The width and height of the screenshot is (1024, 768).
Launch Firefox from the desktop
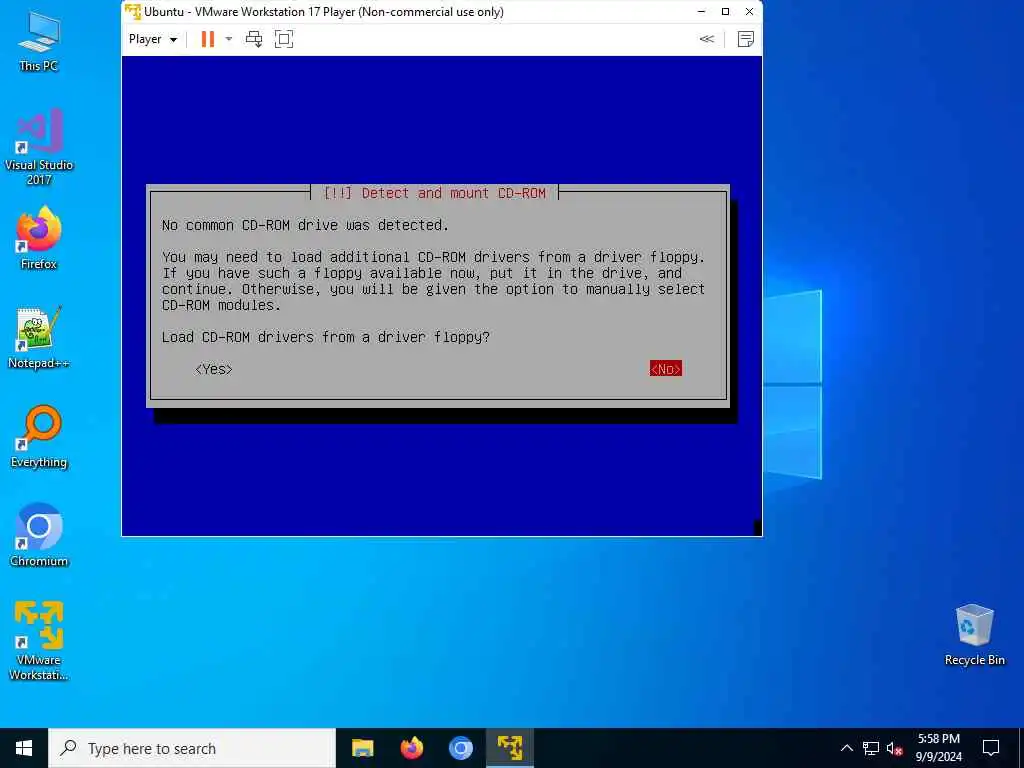pos(39,238)
